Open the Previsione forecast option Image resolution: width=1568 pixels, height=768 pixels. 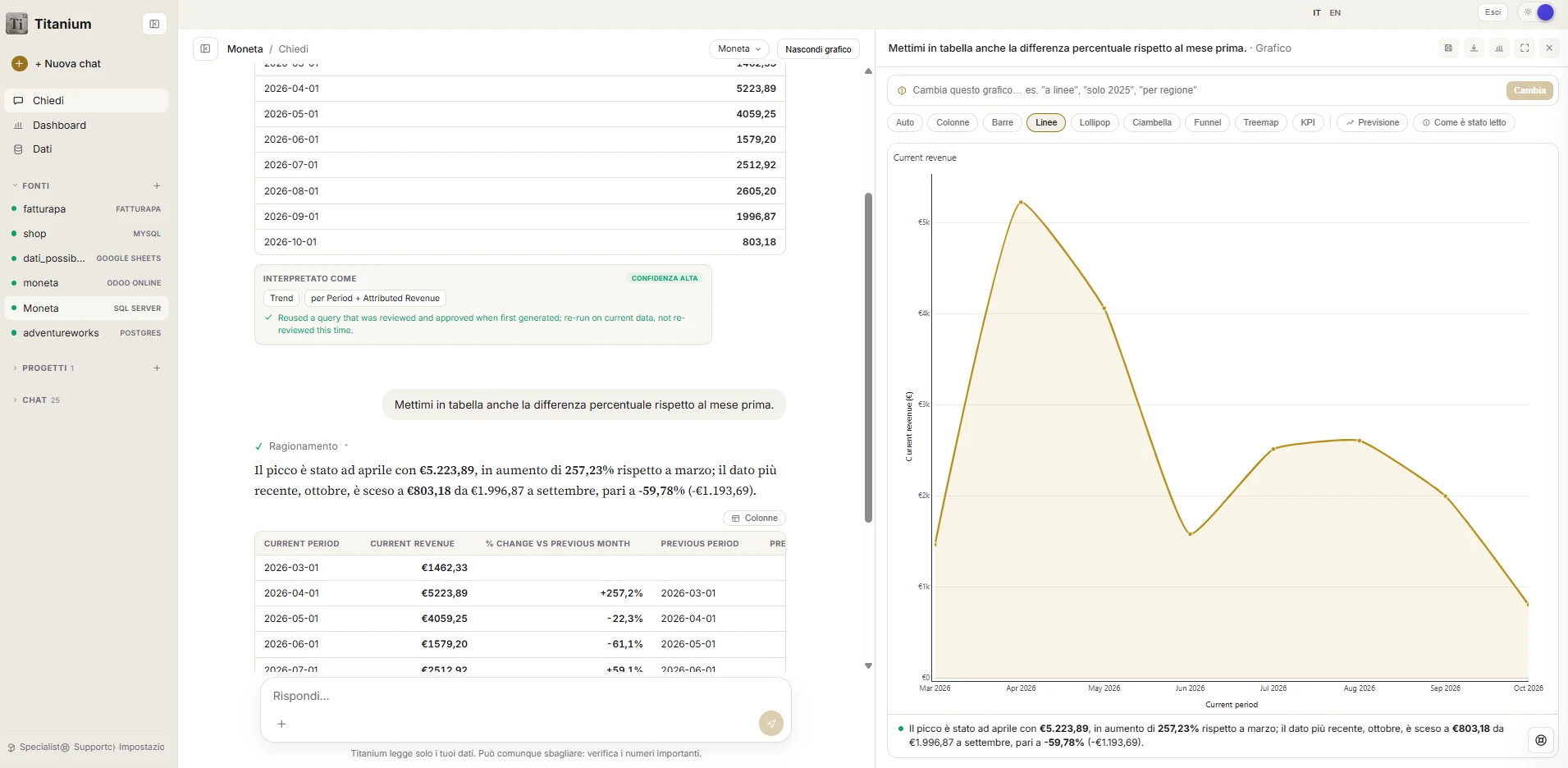[1372, 123]
